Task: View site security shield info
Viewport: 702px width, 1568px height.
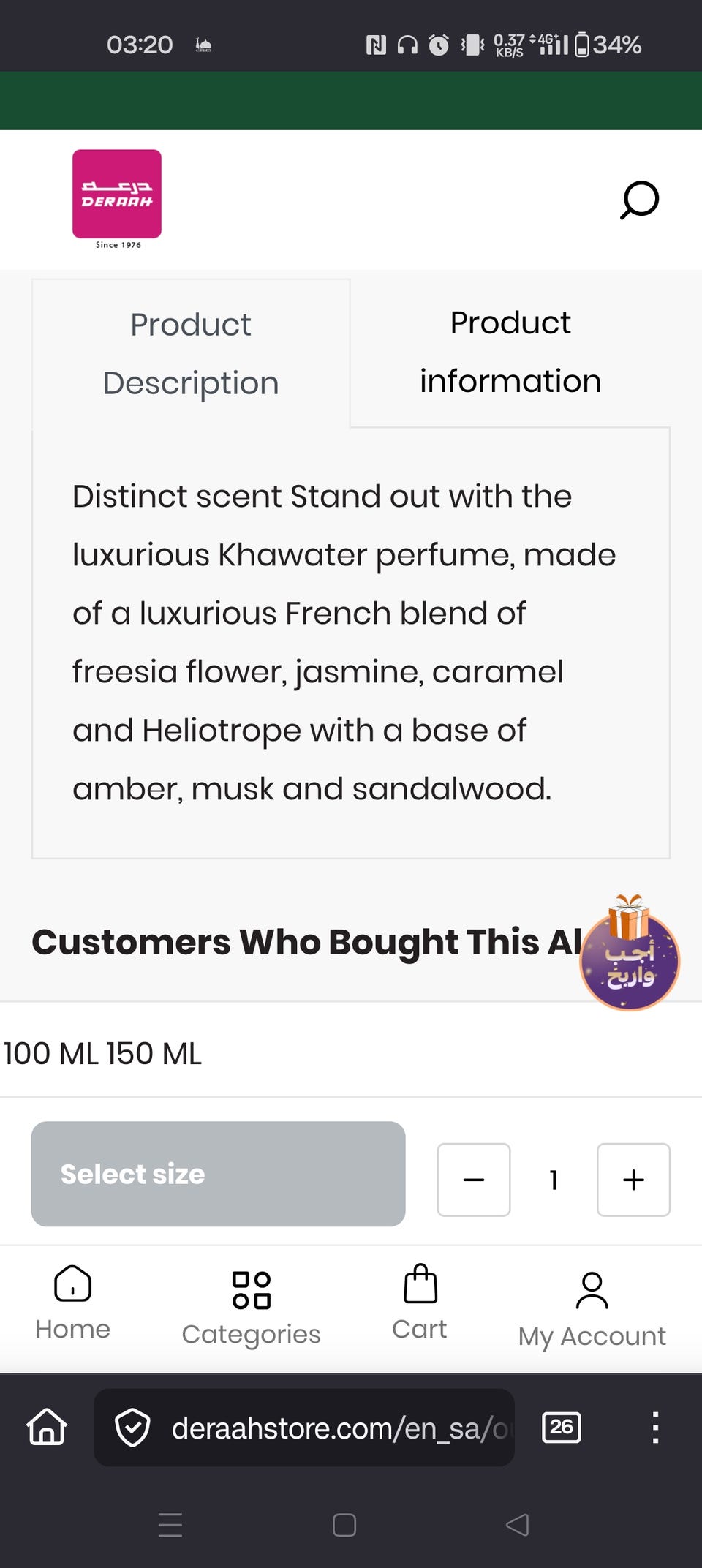Action: click(x=132, y=1428)
